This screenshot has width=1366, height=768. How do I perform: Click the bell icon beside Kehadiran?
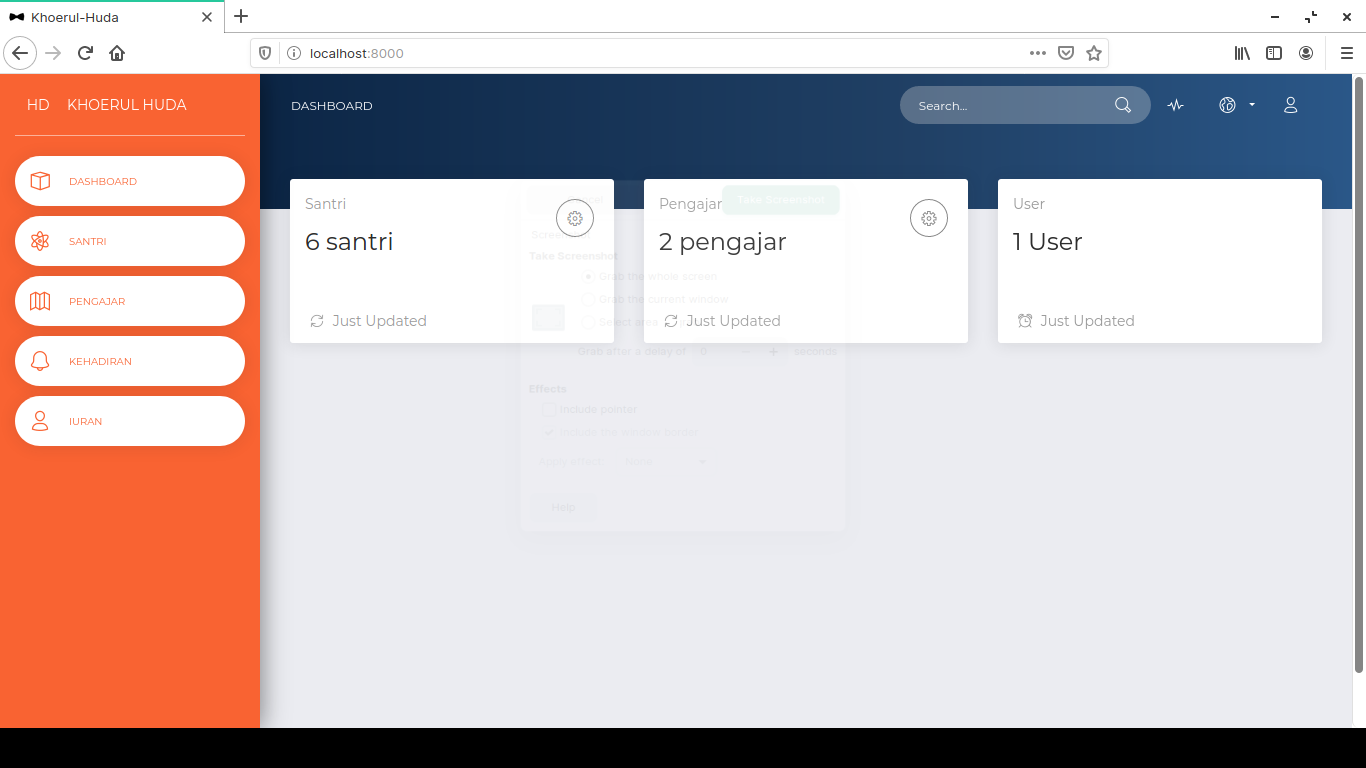40,361
